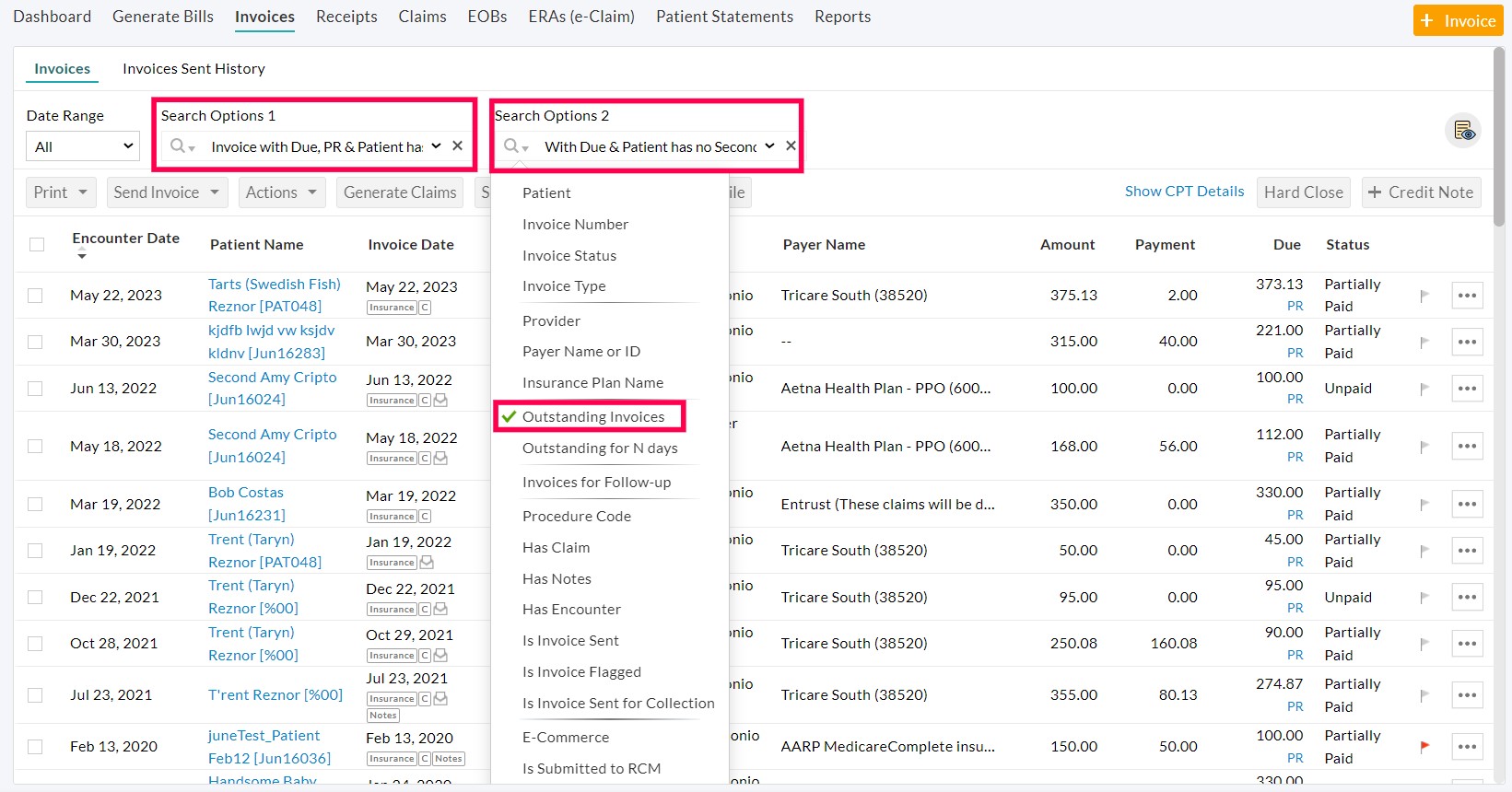Click the vertical page scrollbar

click(1499, 136)
